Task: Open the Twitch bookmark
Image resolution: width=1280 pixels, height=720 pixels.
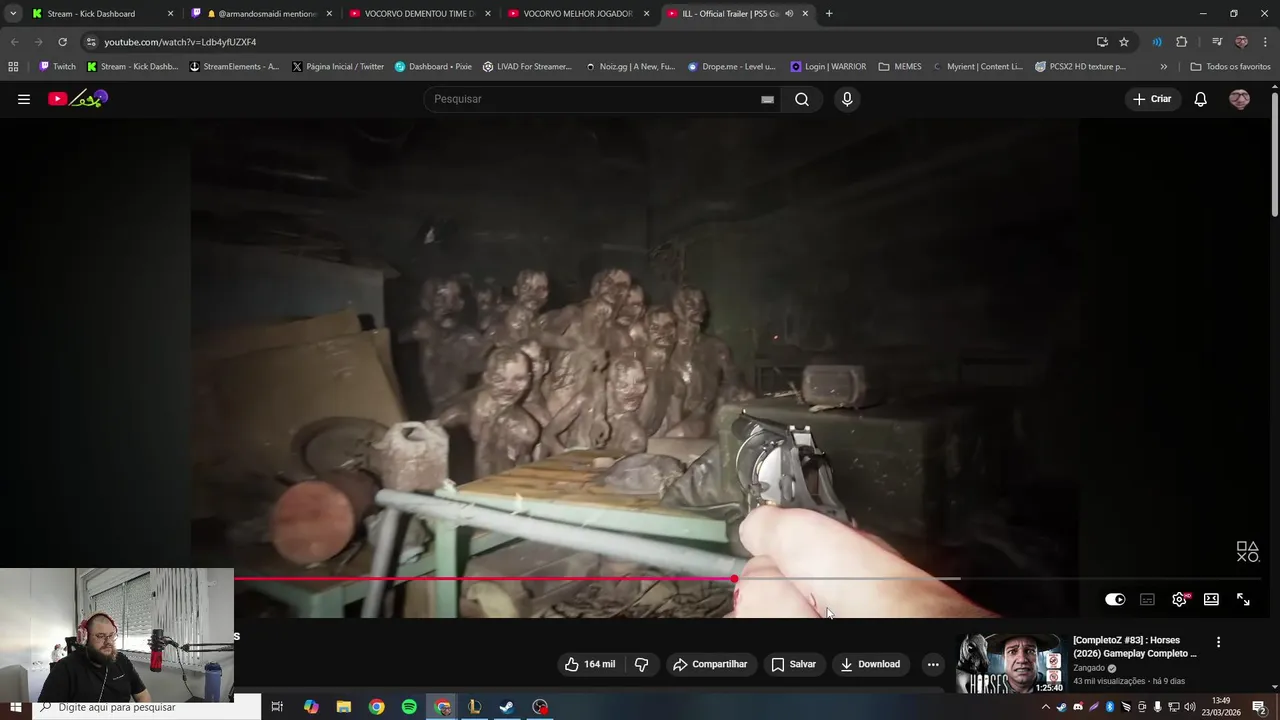Action: click(x=57, y=67)
